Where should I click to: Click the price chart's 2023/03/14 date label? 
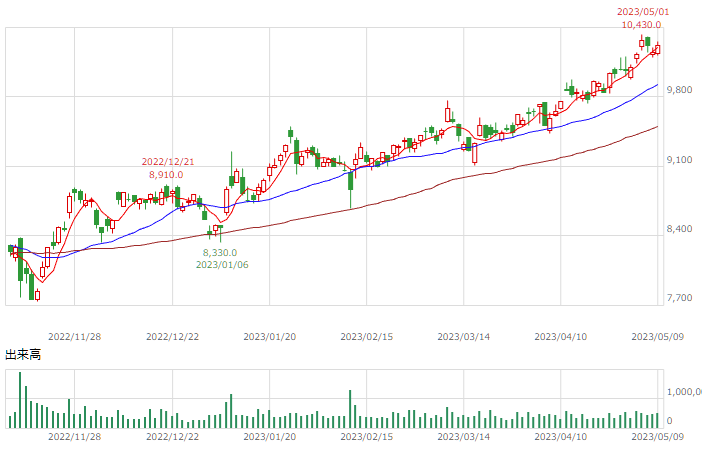pyautogui.click(x=463, y=337)
